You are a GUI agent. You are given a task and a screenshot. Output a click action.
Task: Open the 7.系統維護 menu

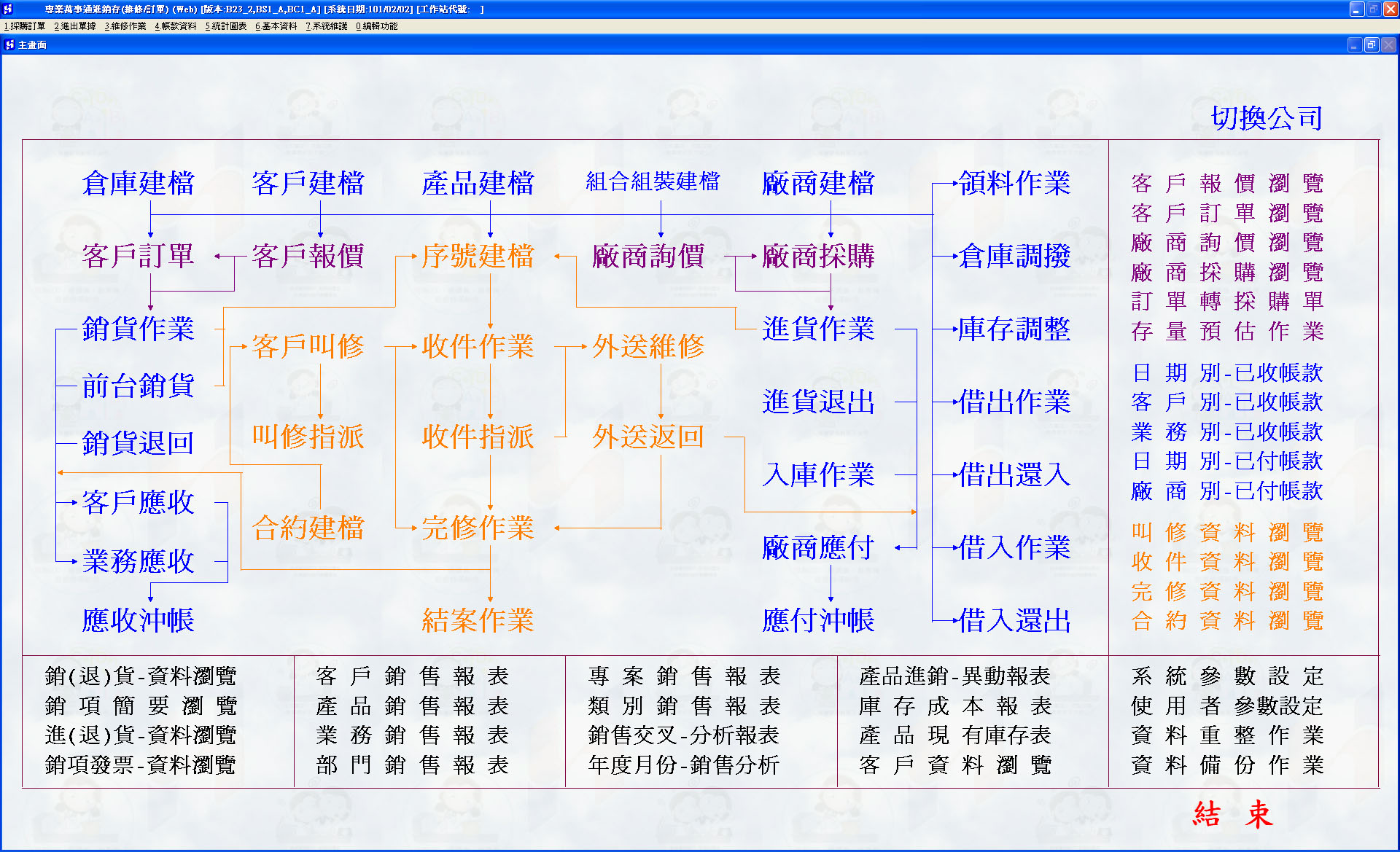pos(326,26)
